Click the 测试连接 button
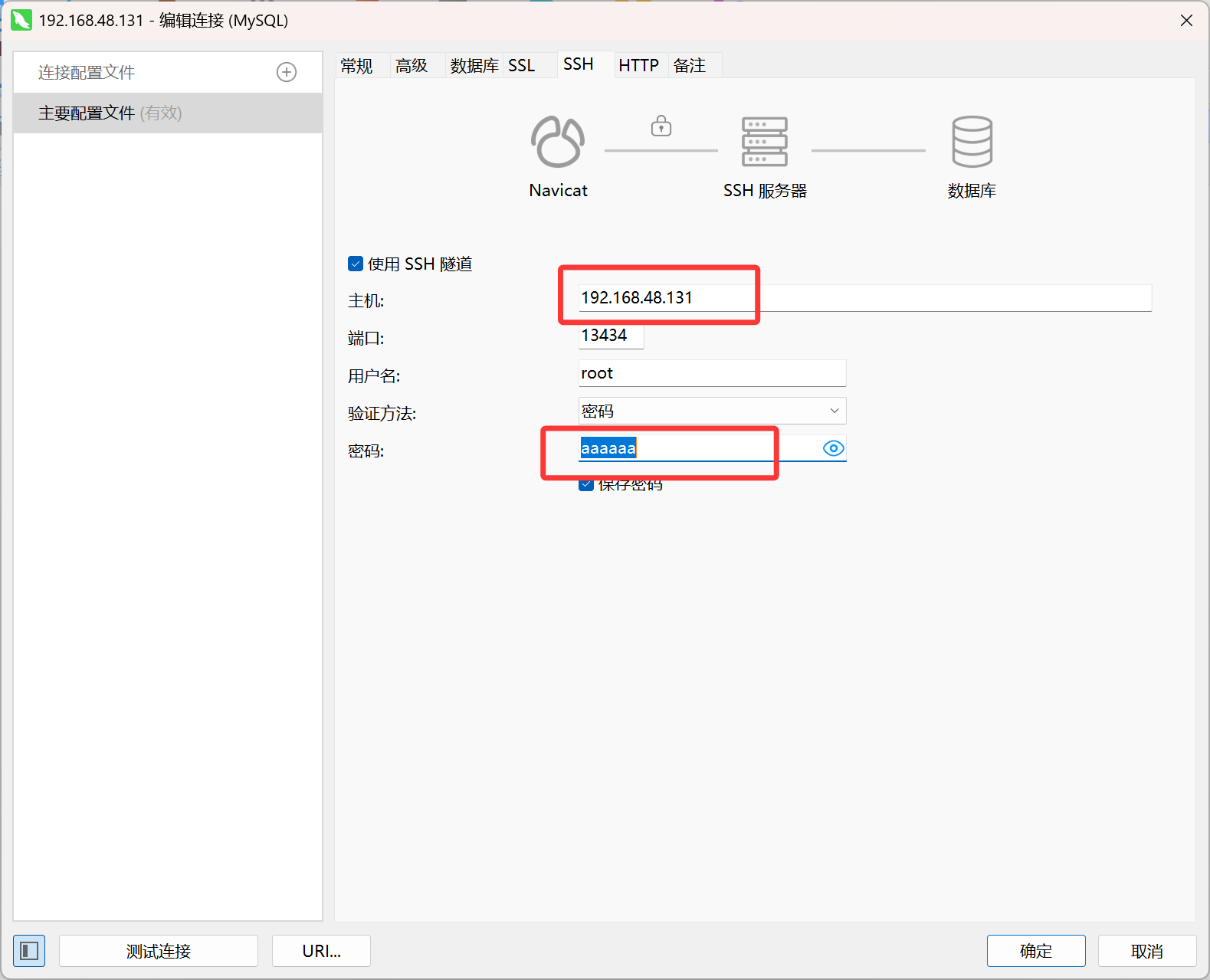 point(159,951)
